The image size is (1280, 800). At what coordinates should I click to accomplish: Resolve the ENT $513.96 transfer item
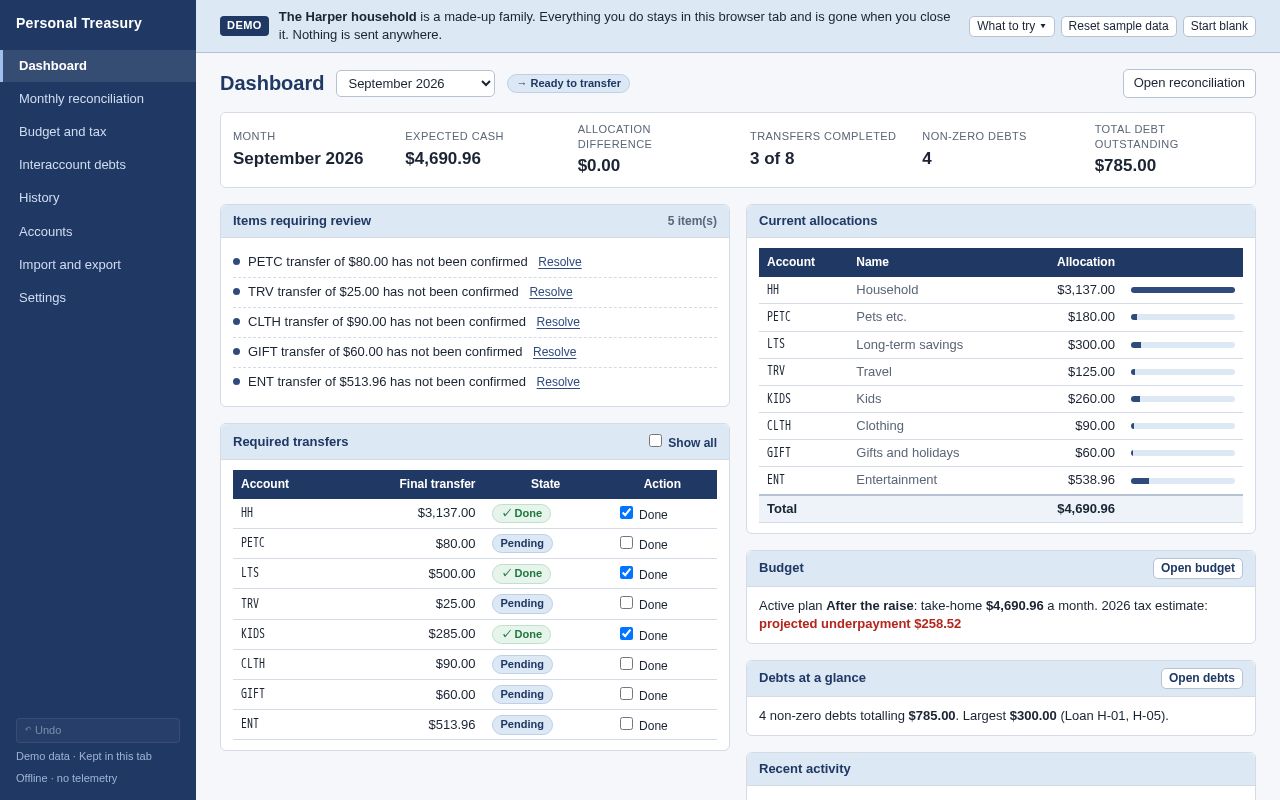pyautogui.click(x=558, y=382)
